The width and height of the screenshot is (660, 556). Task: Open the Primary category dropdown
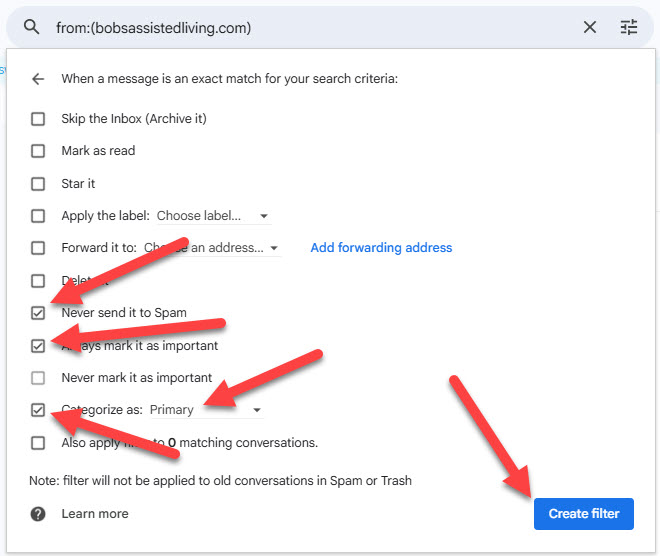(x=205, y=410)
